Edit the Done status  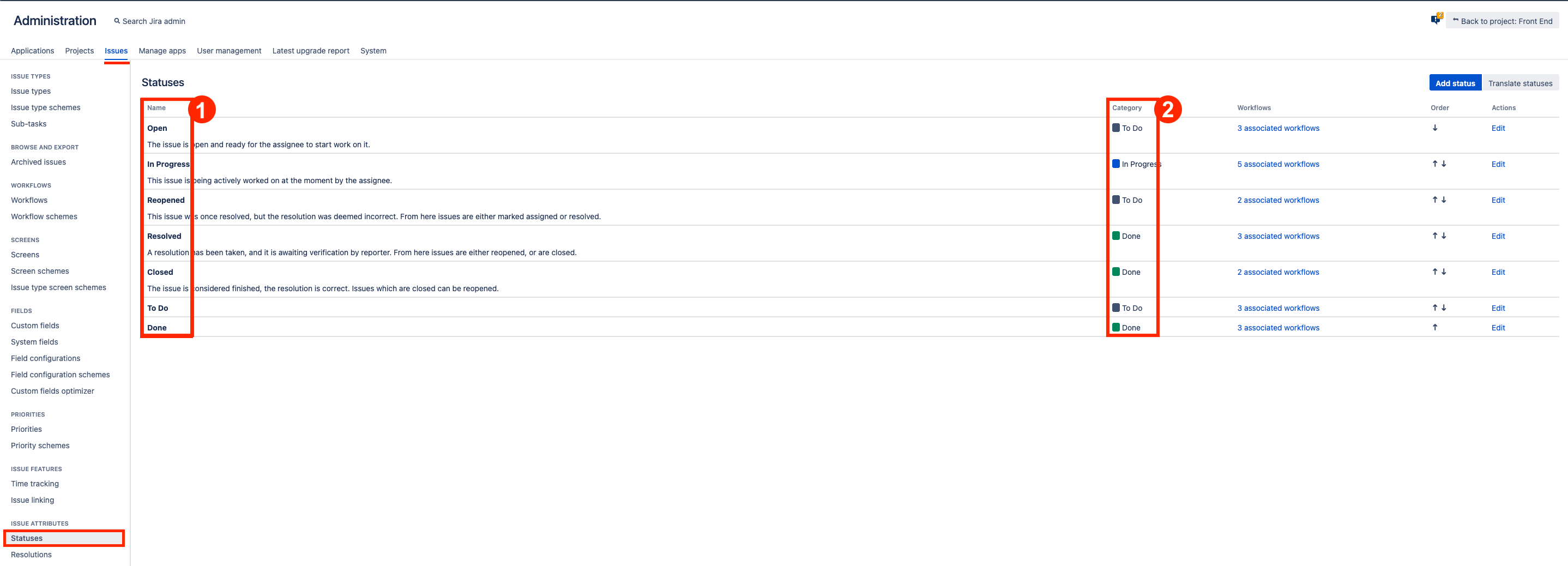coord(1498,327)
